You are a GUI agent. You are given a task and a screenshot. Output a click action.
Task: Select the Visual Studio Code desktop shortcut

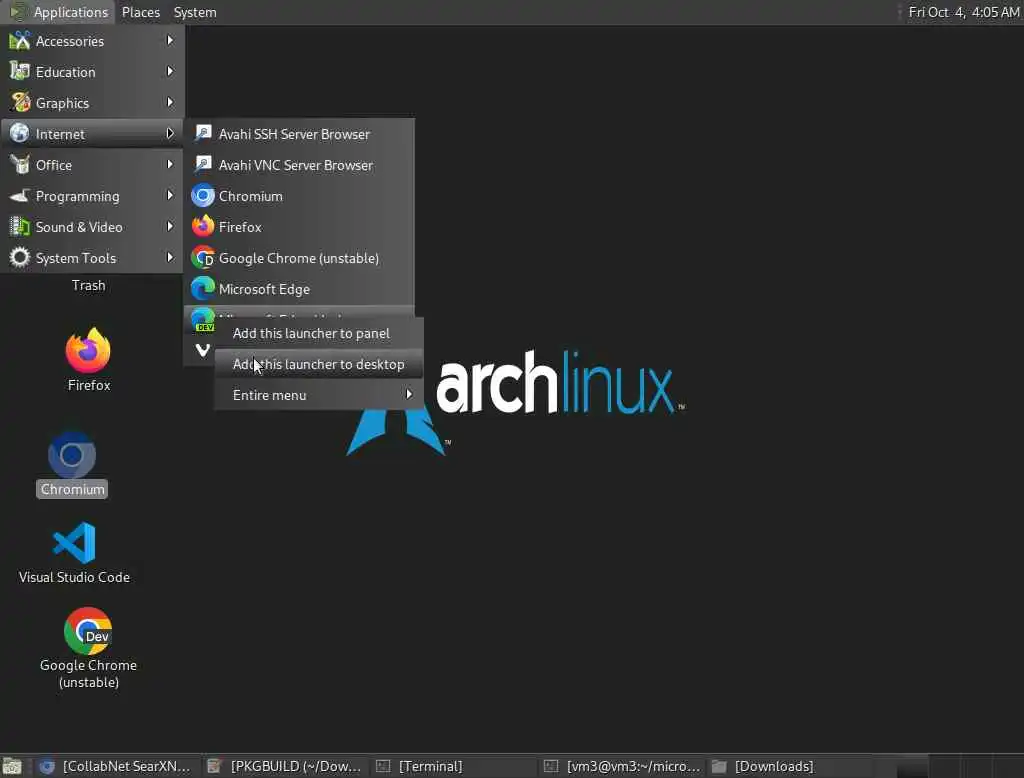(x=74, y=553)
